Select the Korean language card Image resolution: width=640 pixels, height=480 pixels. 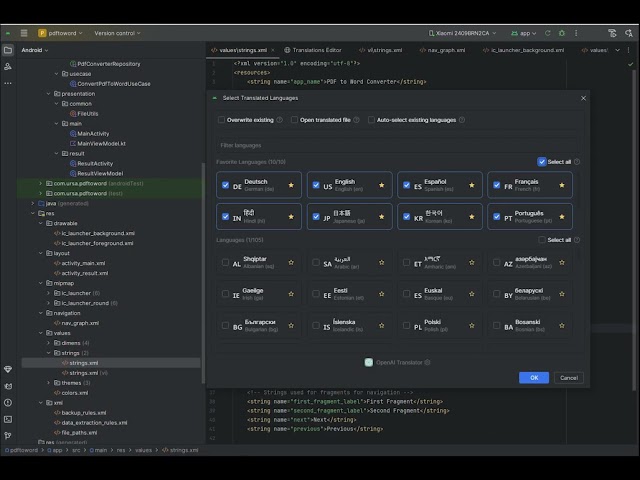pos(440,217)
